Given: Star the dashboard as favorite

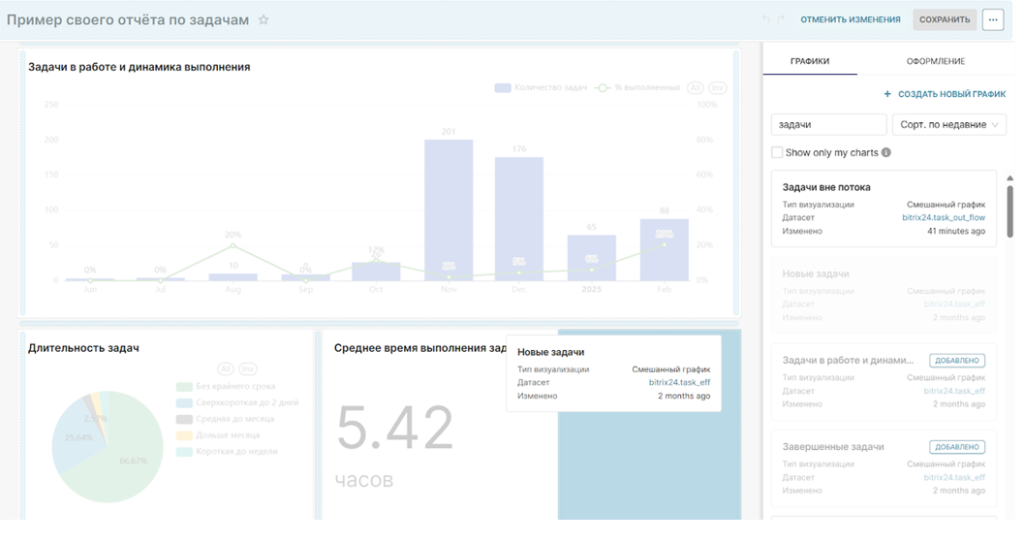Looking at the screenshot, I should (x=264, y=20).
